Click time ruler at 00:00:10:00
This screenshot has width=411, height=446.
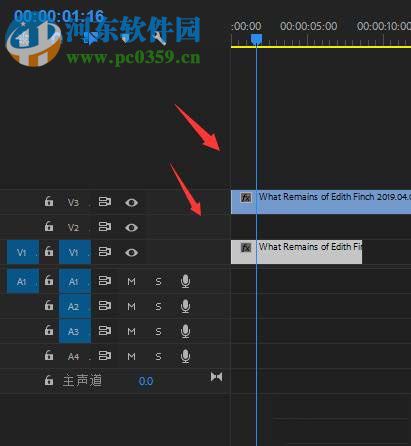coord(384,26)
